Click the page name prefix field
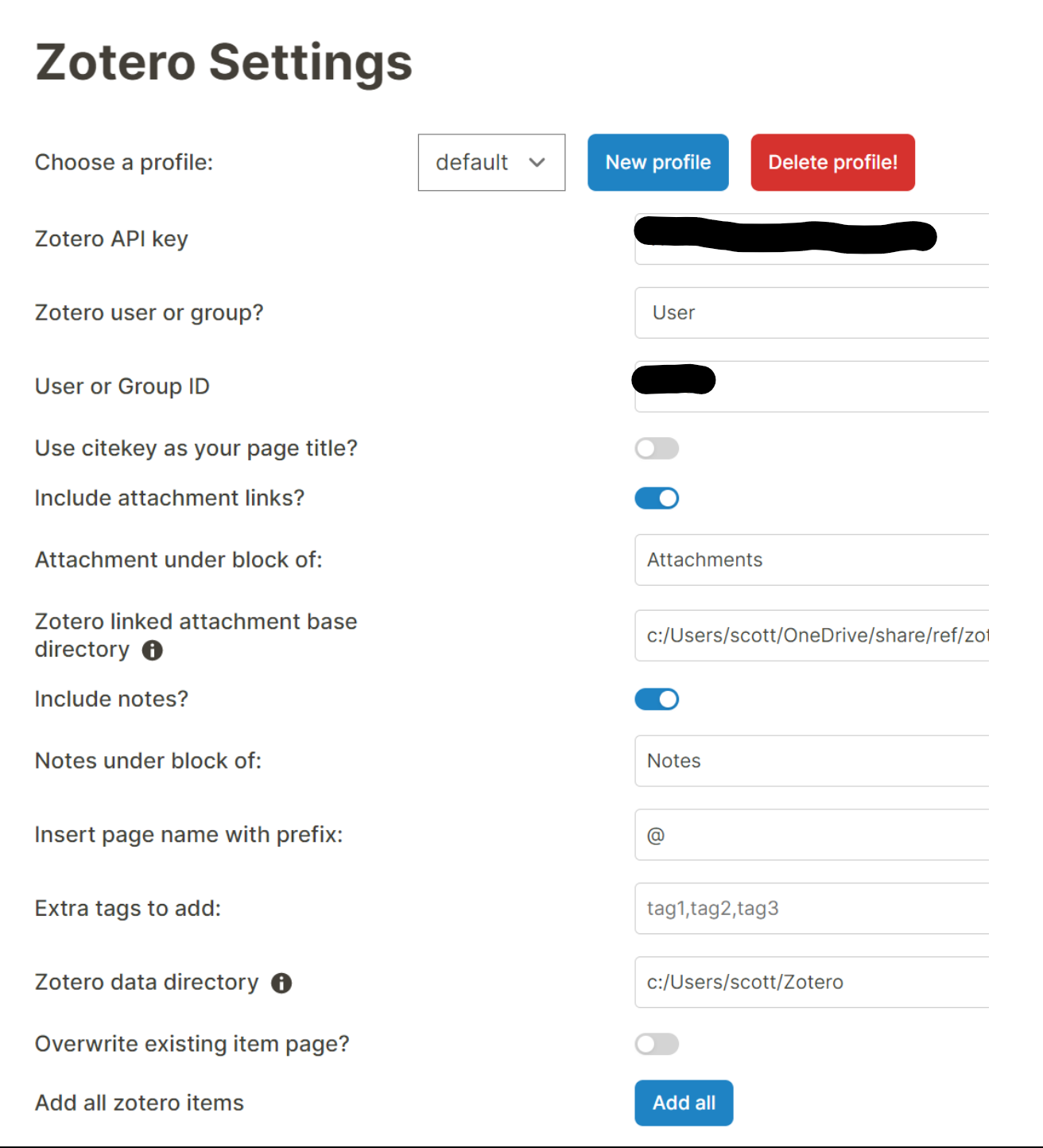The image size is (1043, 1148). [x=811, y=836]
